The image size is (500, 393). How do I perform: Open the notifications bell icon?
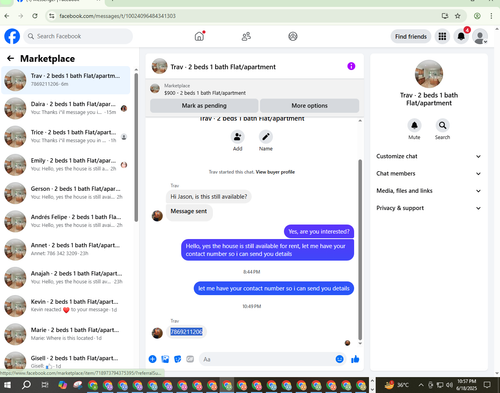click(461, 36)
